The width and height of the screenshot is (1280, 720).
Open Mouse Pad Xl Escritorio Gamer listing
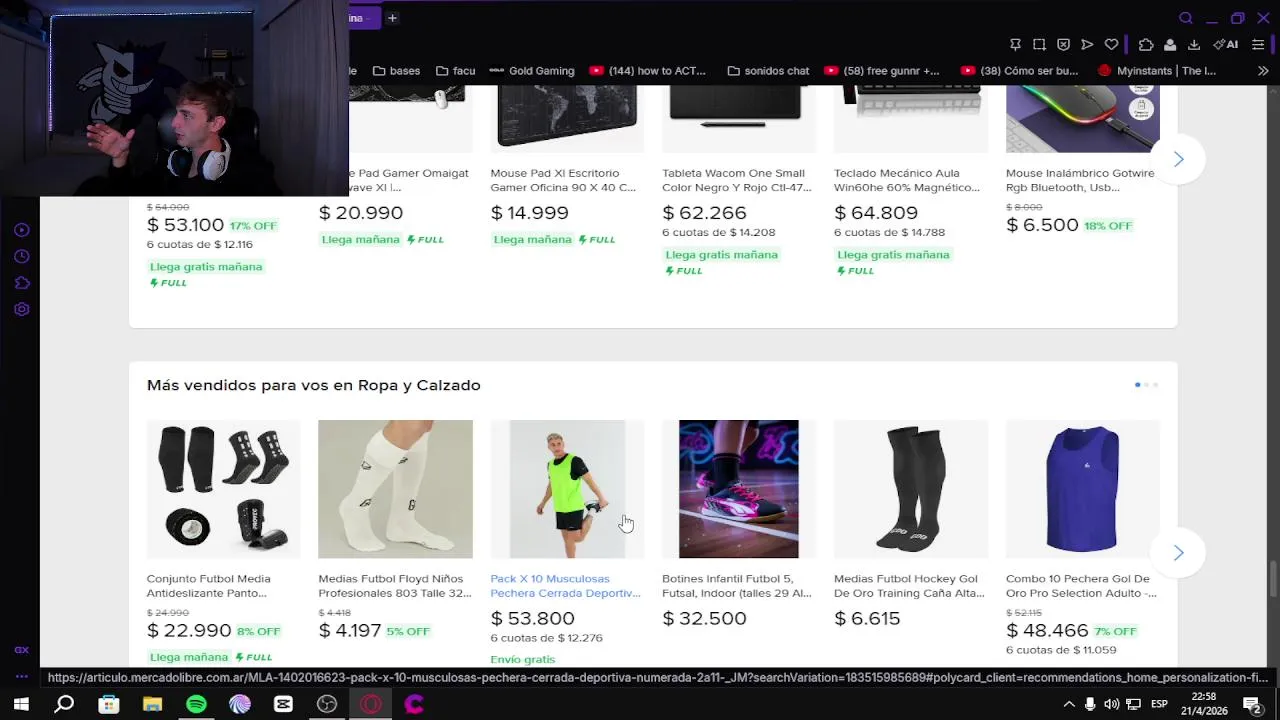(563, 180)
